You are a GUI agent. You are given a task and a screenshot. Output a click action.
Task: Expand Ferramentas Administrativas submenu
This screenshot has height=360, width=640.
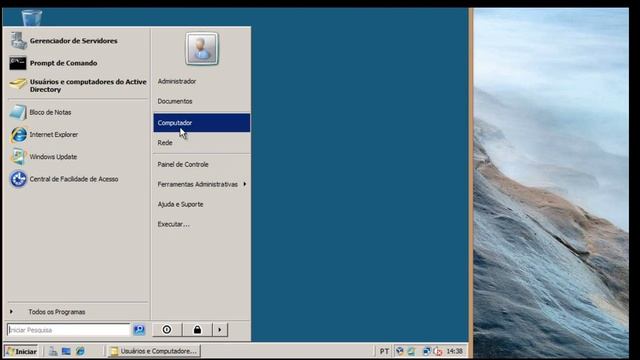tap(202, 184)
